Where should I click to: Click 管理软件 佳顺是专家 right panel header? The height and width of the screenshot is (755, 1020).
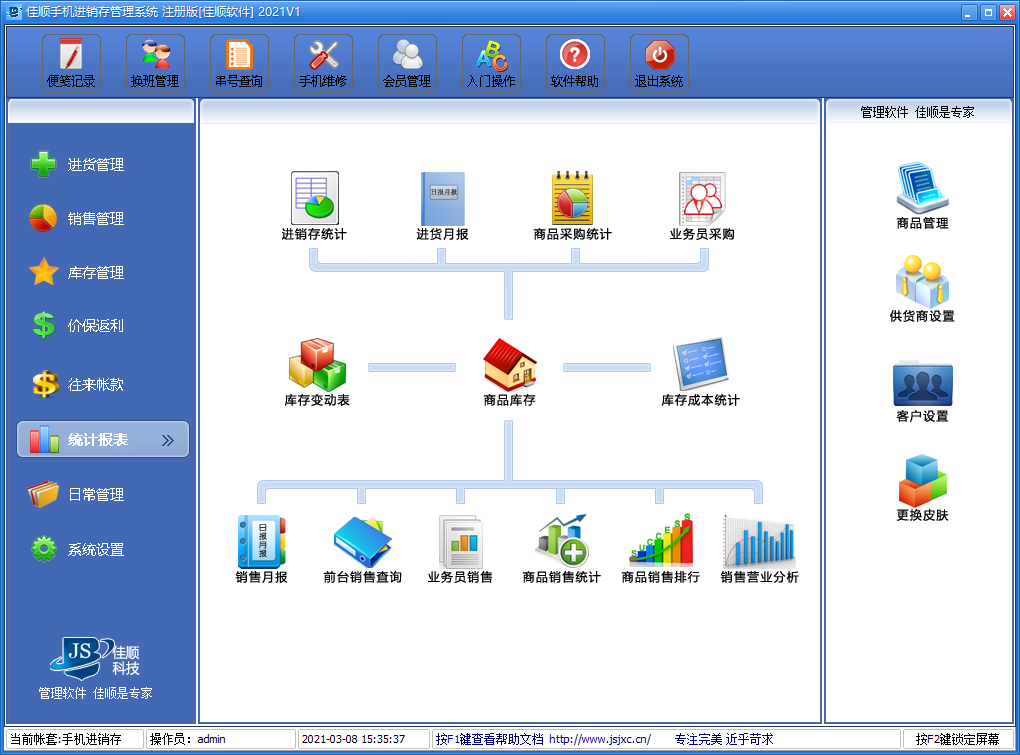917,113
